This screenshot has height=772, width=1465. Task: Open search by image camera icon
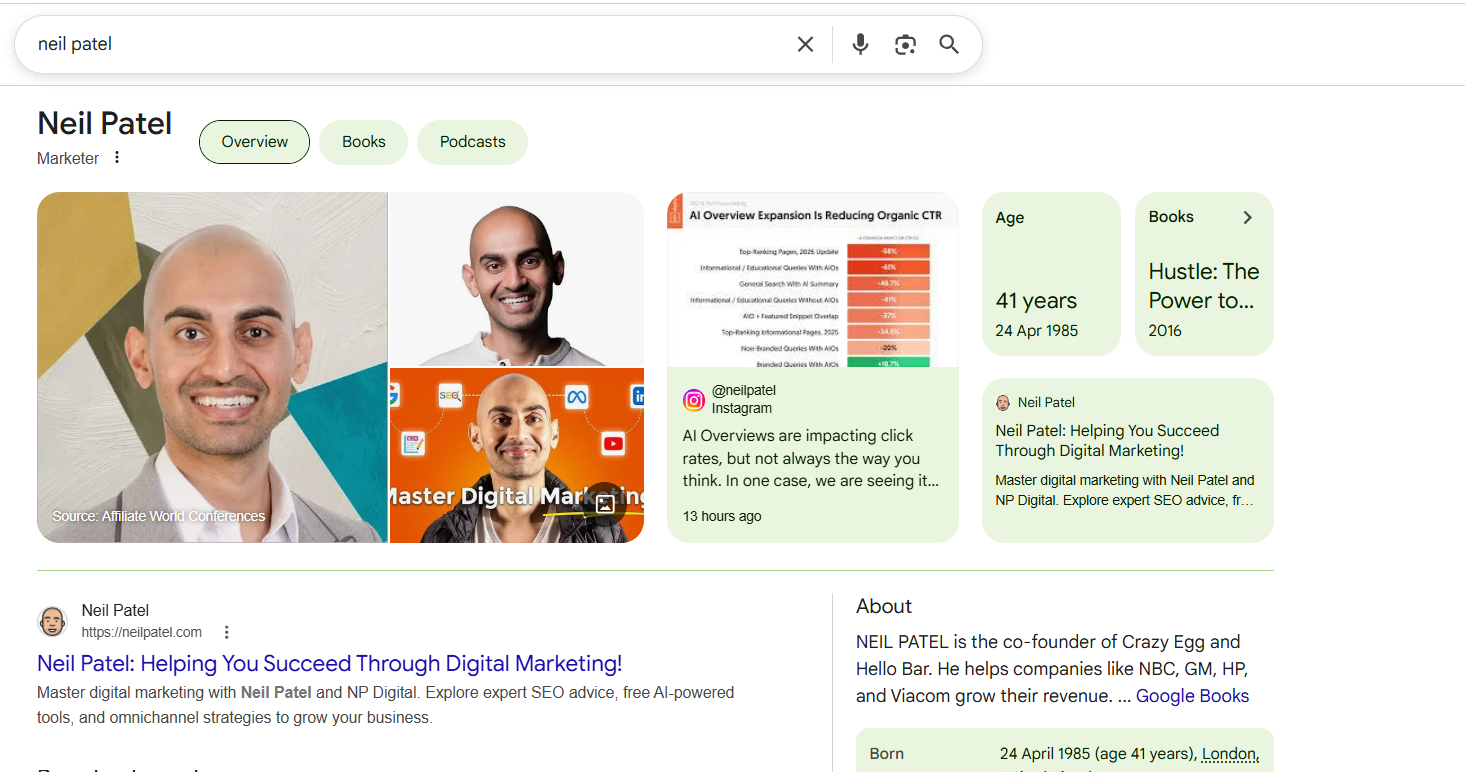pos(905,44)
